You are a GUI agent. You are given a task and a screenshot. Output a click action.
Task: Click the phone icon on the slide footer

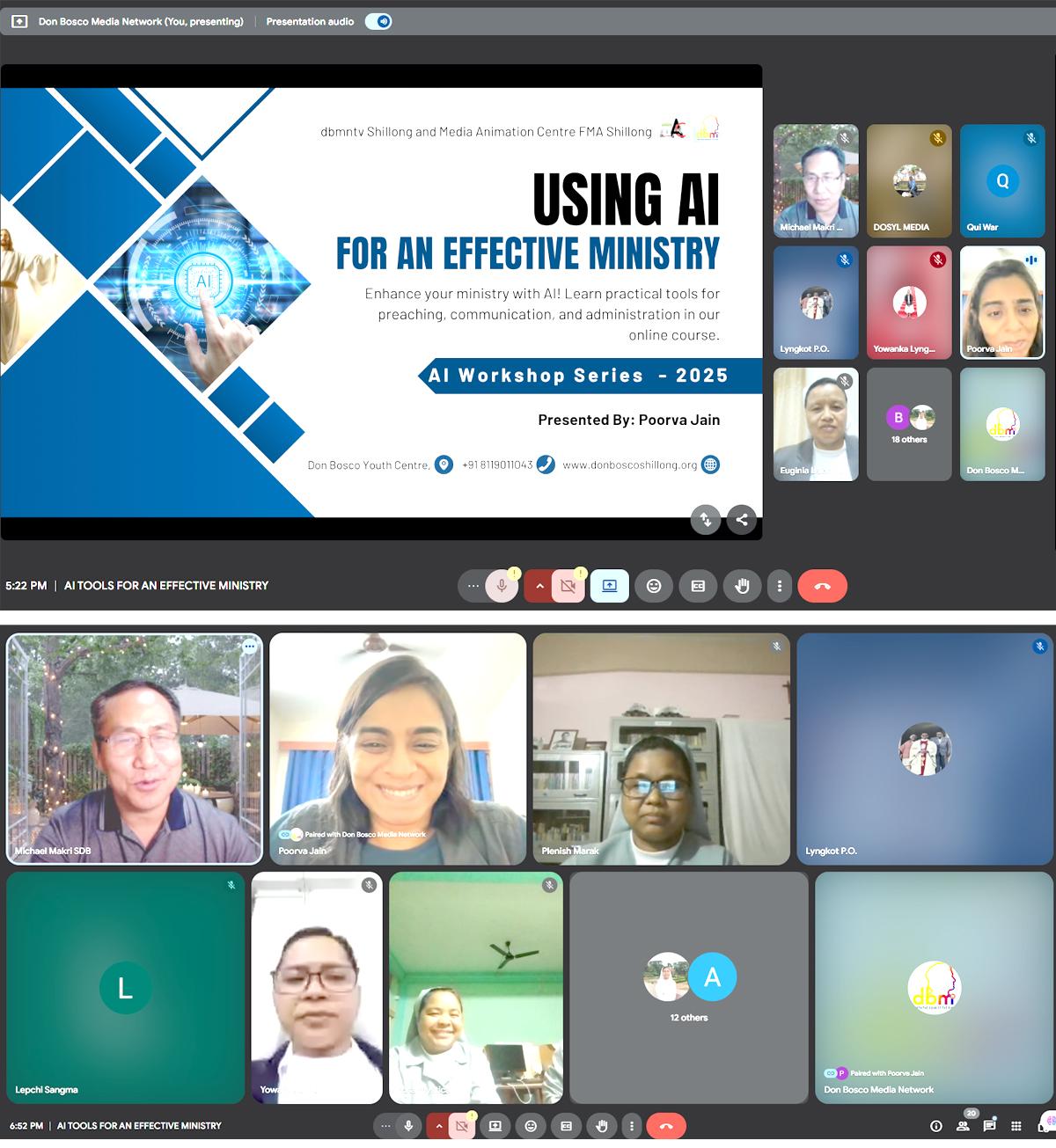tap(546, 464)
